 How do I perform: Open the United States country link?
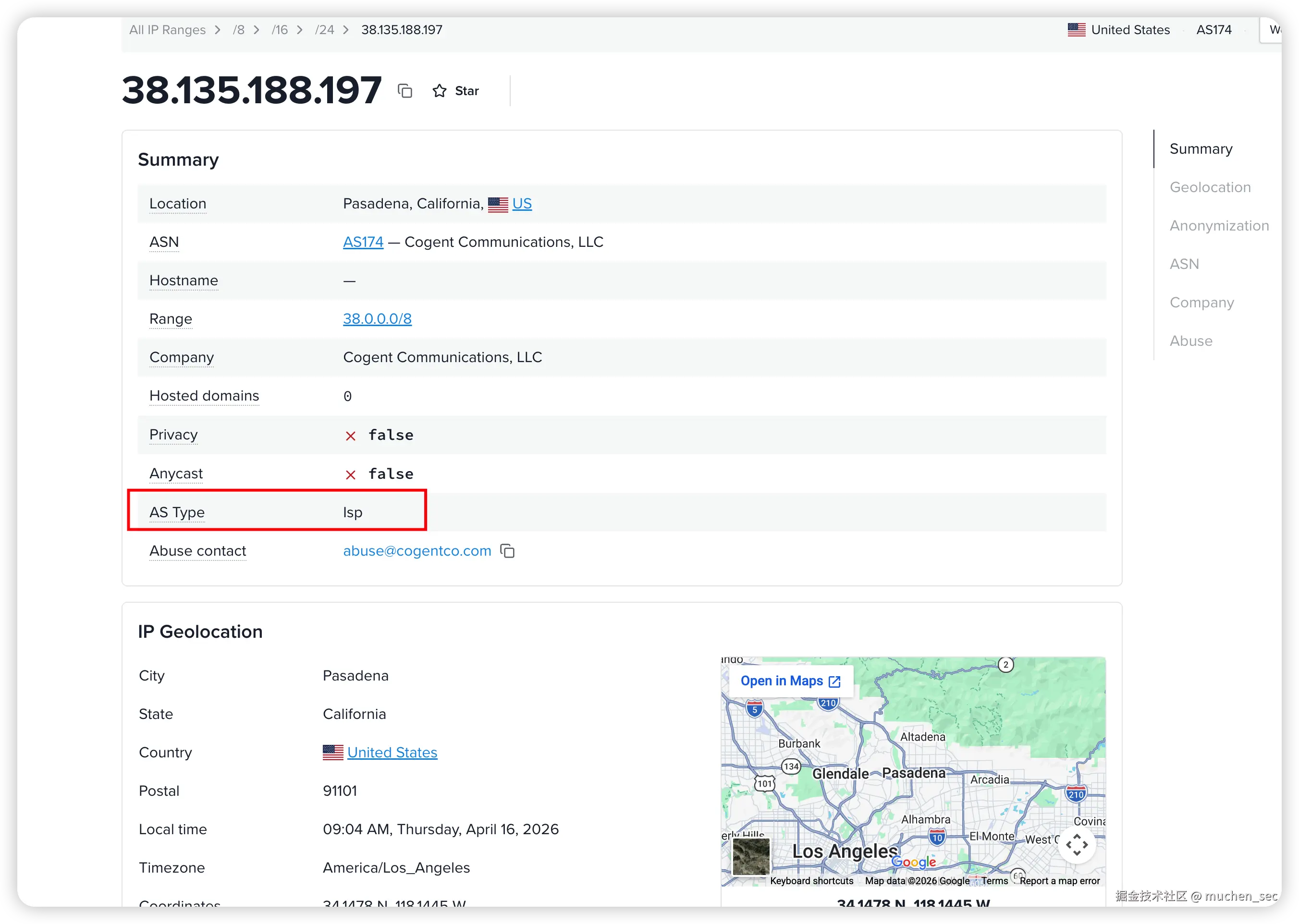(x=392, y=752)
